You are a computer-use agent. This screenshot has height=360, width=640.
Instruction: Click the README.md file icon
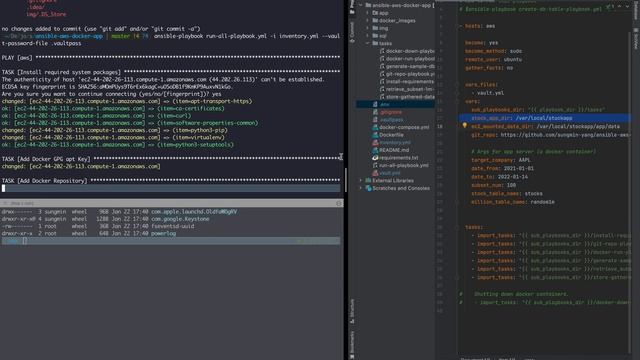point(375,150)
